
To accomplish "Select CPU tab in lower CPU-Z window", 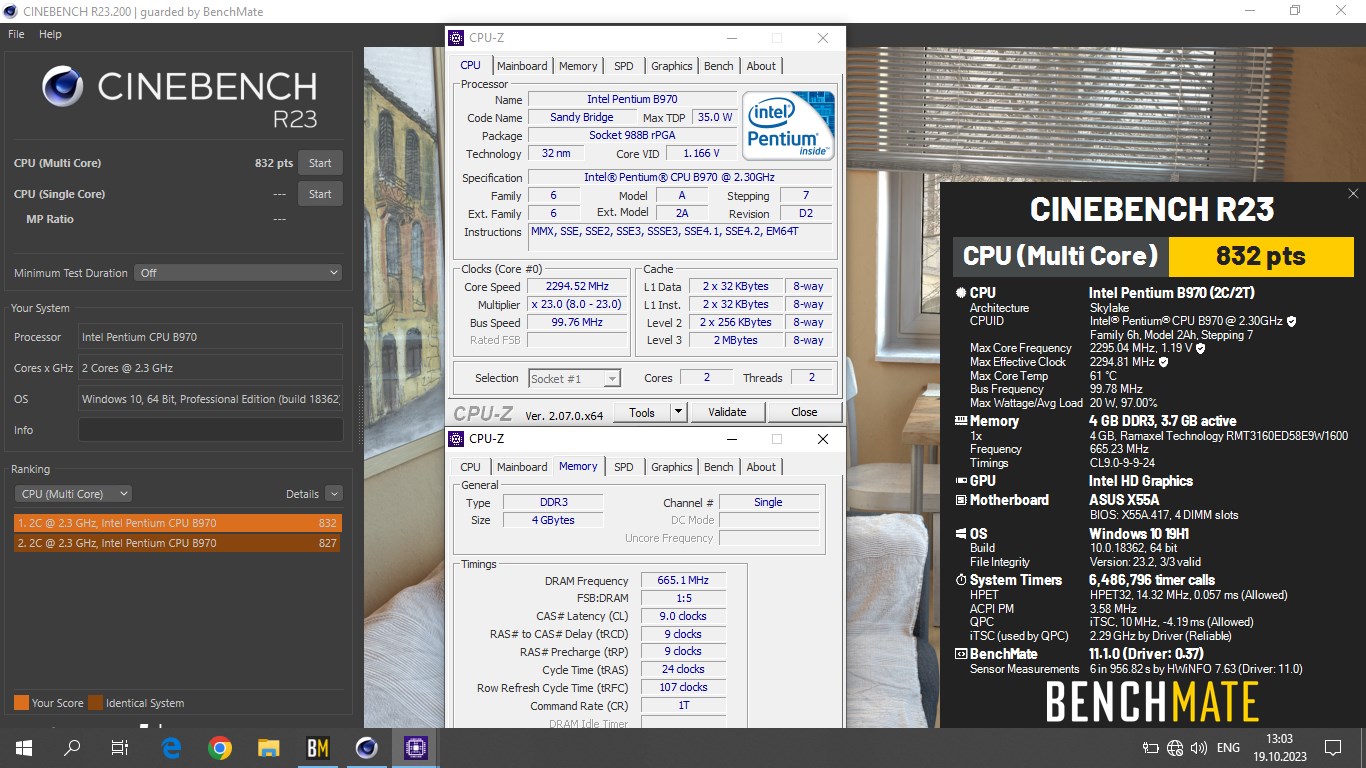I will coord(470,467).
